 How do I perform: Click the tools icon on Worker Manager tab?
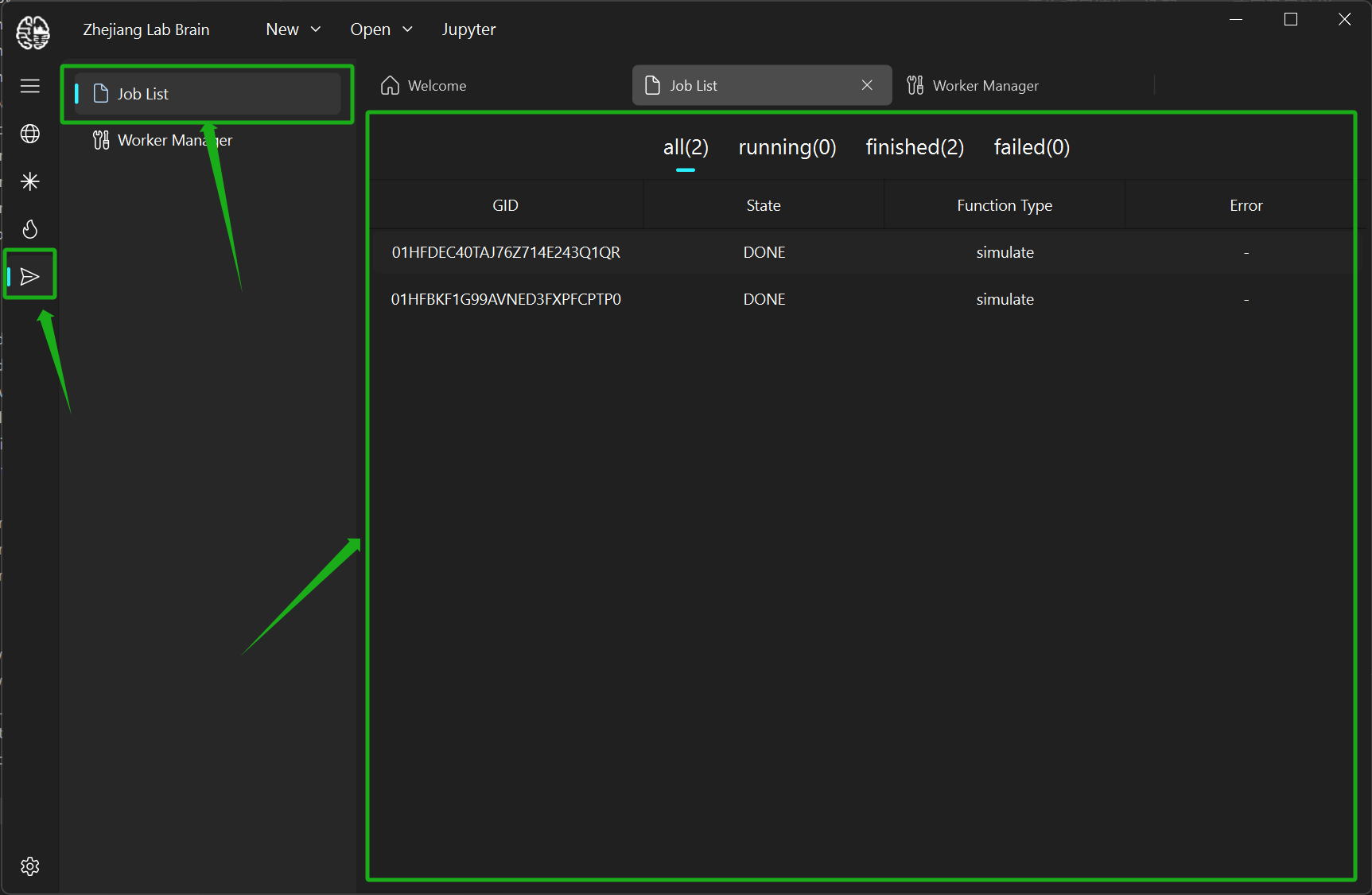915,85
